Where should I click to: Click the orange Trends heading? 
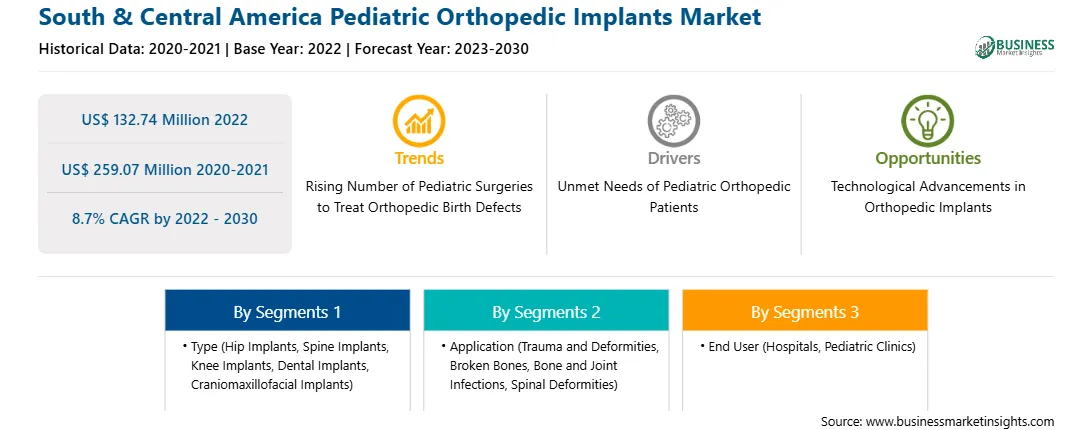pos(419,158)
